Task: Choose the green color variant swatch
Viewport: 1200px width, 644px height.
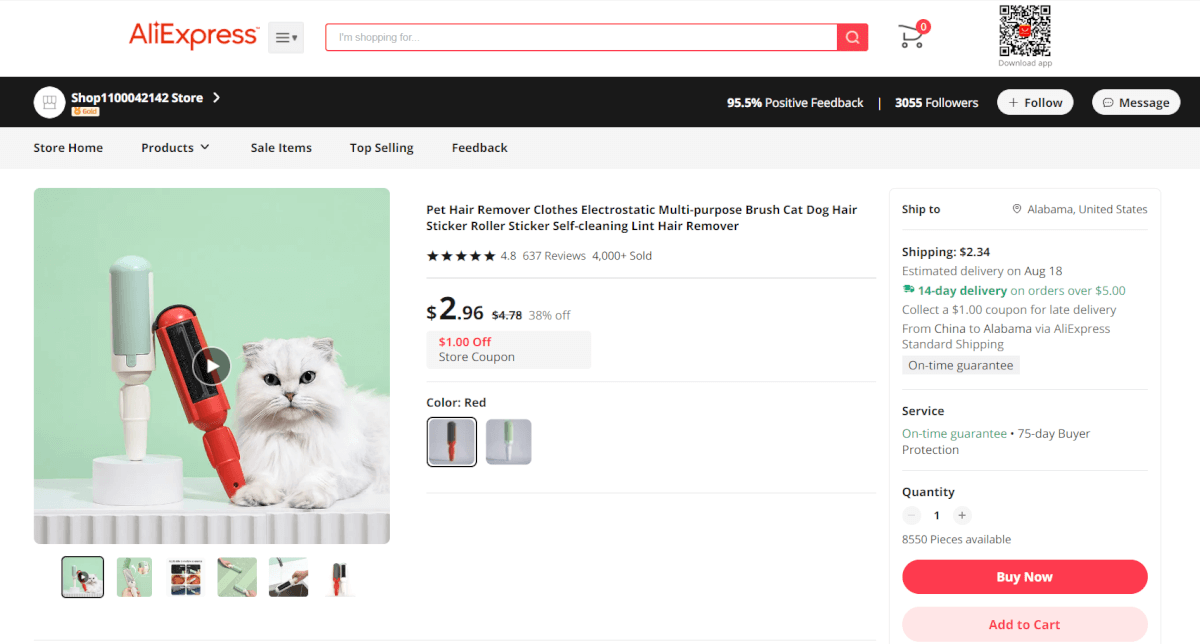Action: click(509, 442)
